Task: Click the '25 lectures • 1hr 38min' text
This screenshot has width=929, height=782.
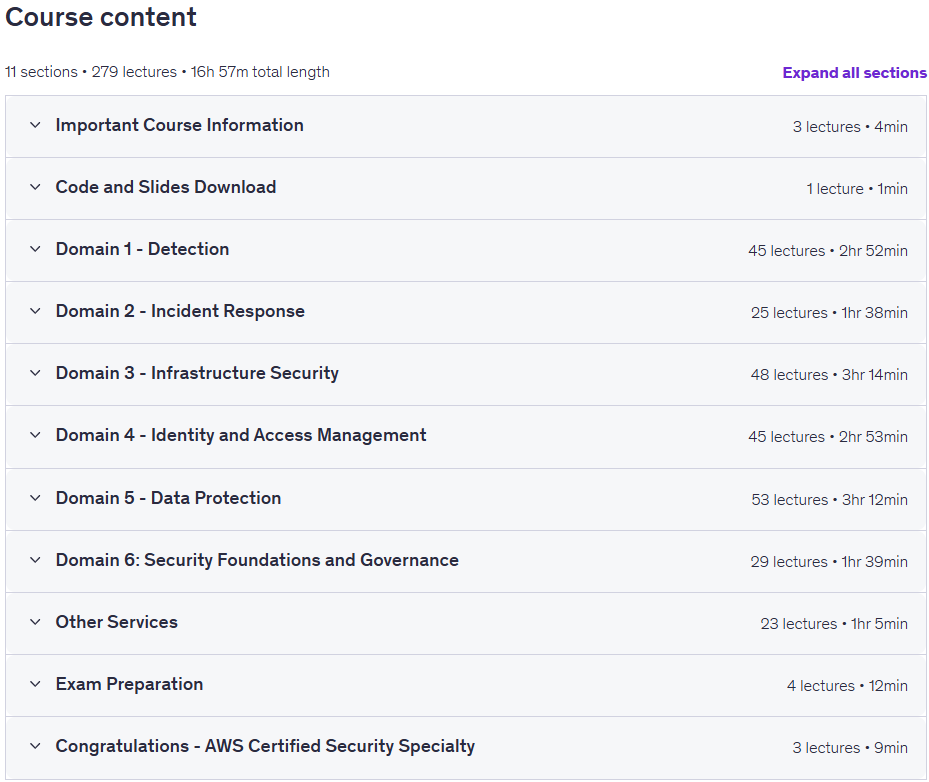Action: click(x=829, y=313)
